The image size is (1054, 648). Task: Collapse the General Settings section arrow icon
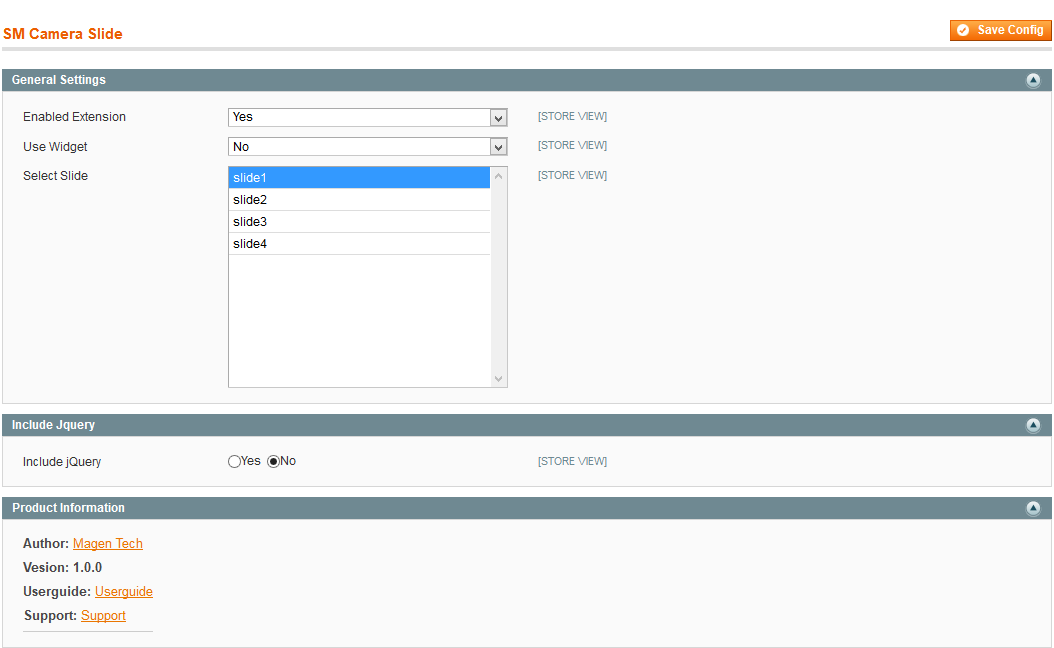pyautogui.click(x=1033, y=80)
